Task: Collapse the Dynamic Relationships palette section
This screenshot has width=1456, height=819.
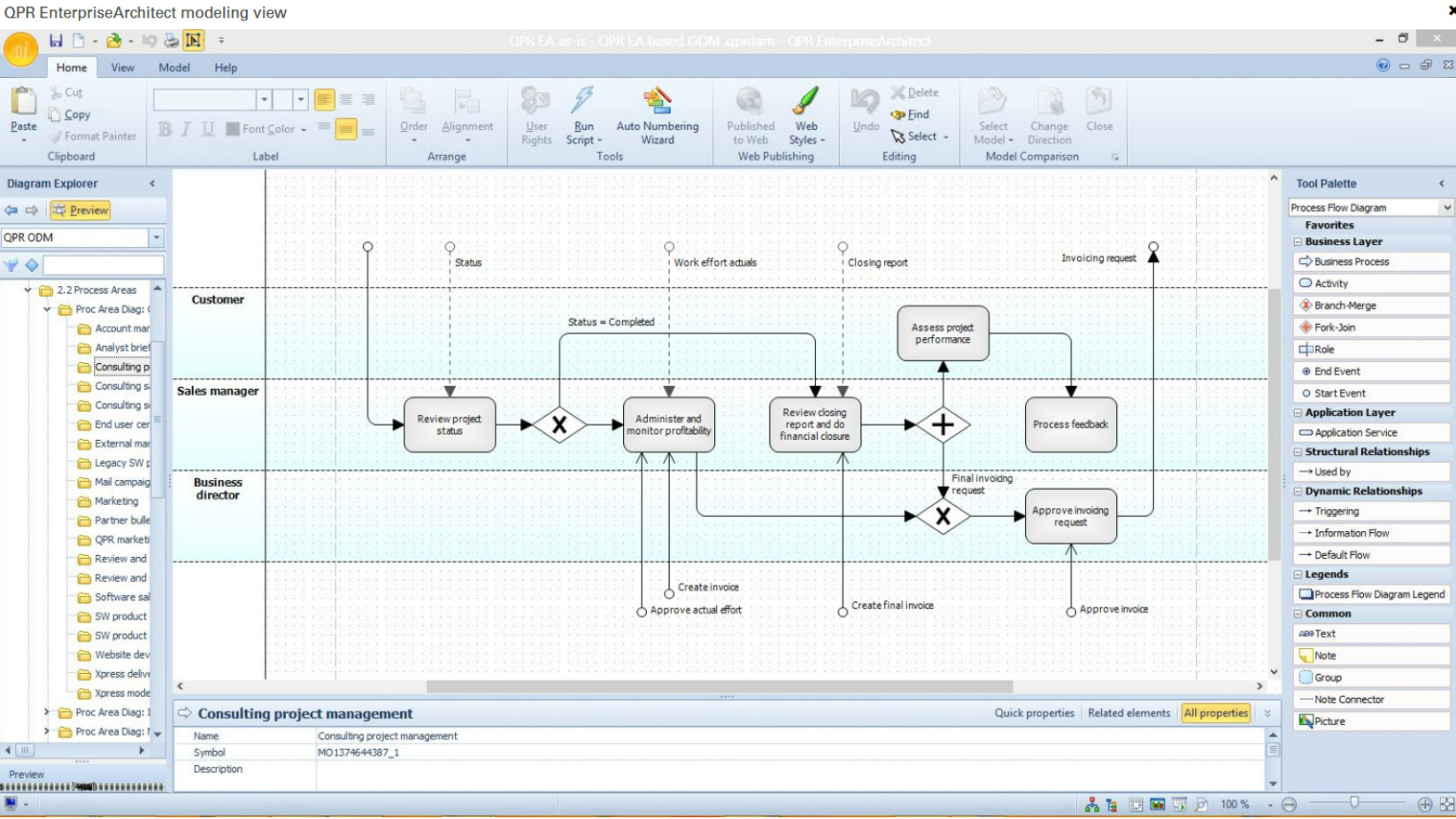Action: click(1298, 491)
